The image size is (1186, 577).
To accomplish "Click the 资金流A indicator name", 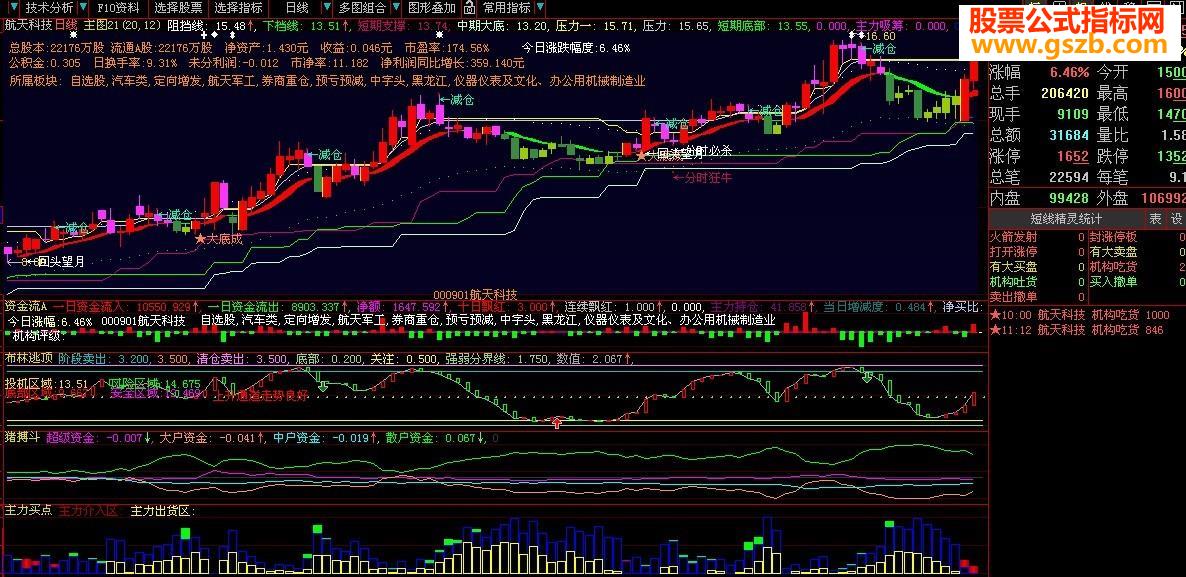I will pos(26,306).
